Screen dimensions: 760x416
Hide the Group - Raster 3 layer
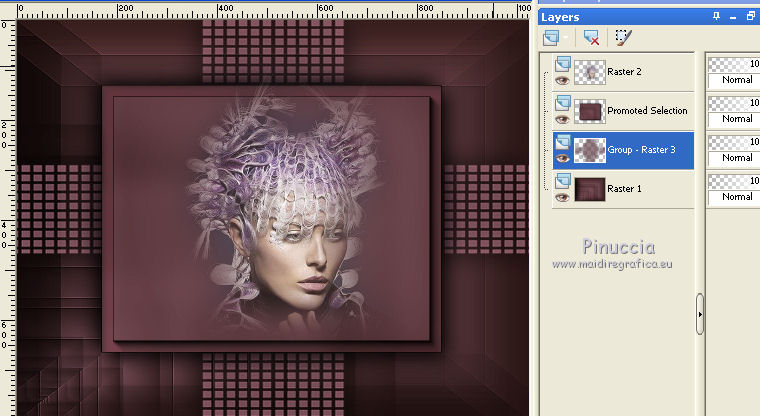[562, 158]
